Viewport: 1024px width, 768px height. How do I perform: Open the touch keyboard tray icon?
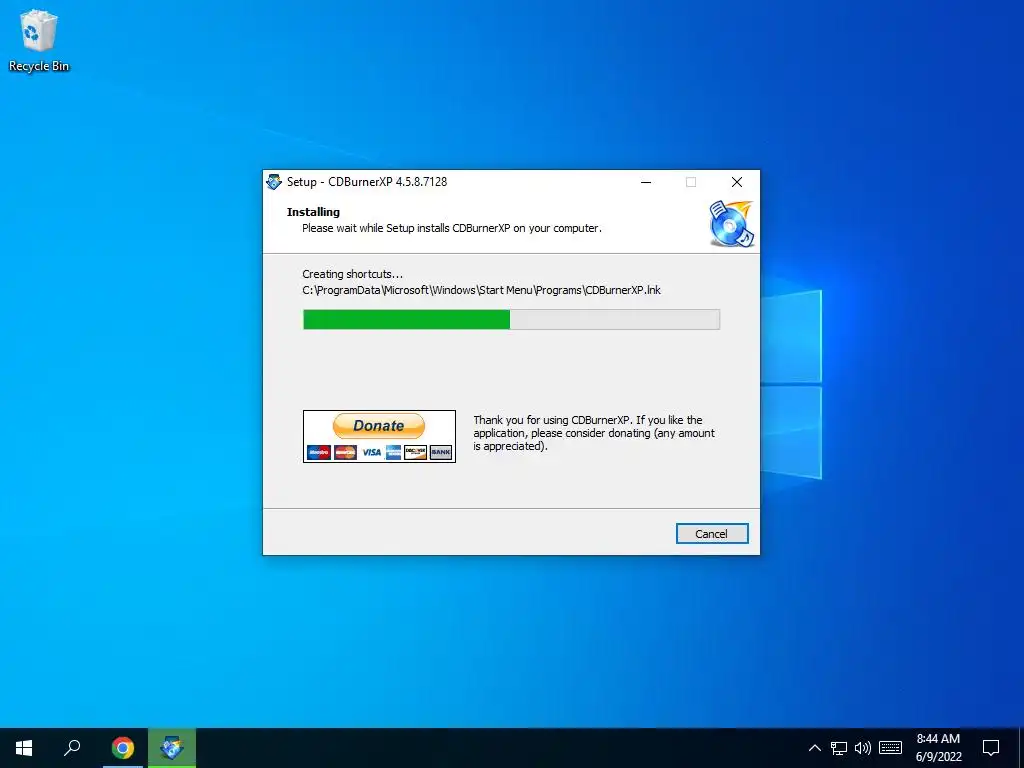point(890,748)
